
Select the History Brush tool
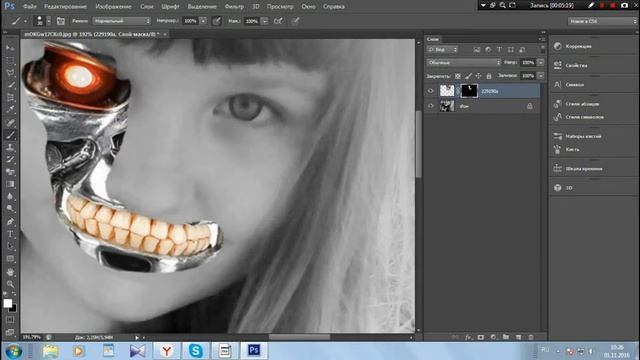[10, 159]
